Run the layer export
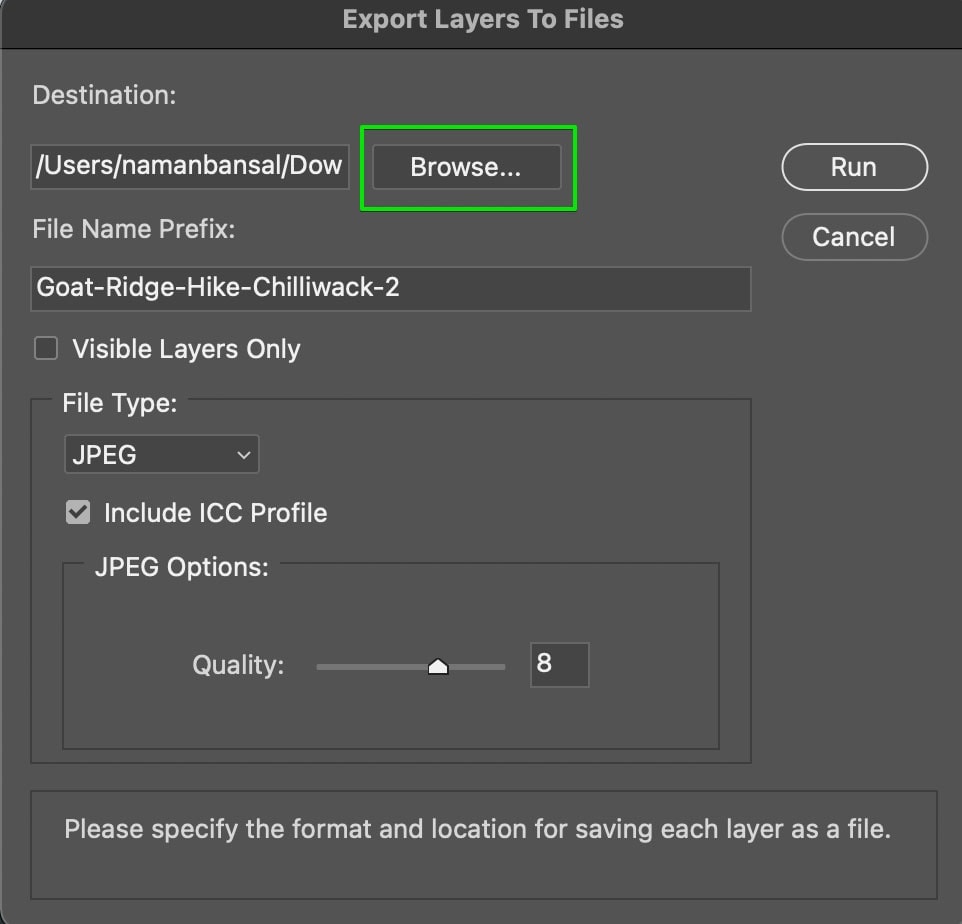 [854, 167]
